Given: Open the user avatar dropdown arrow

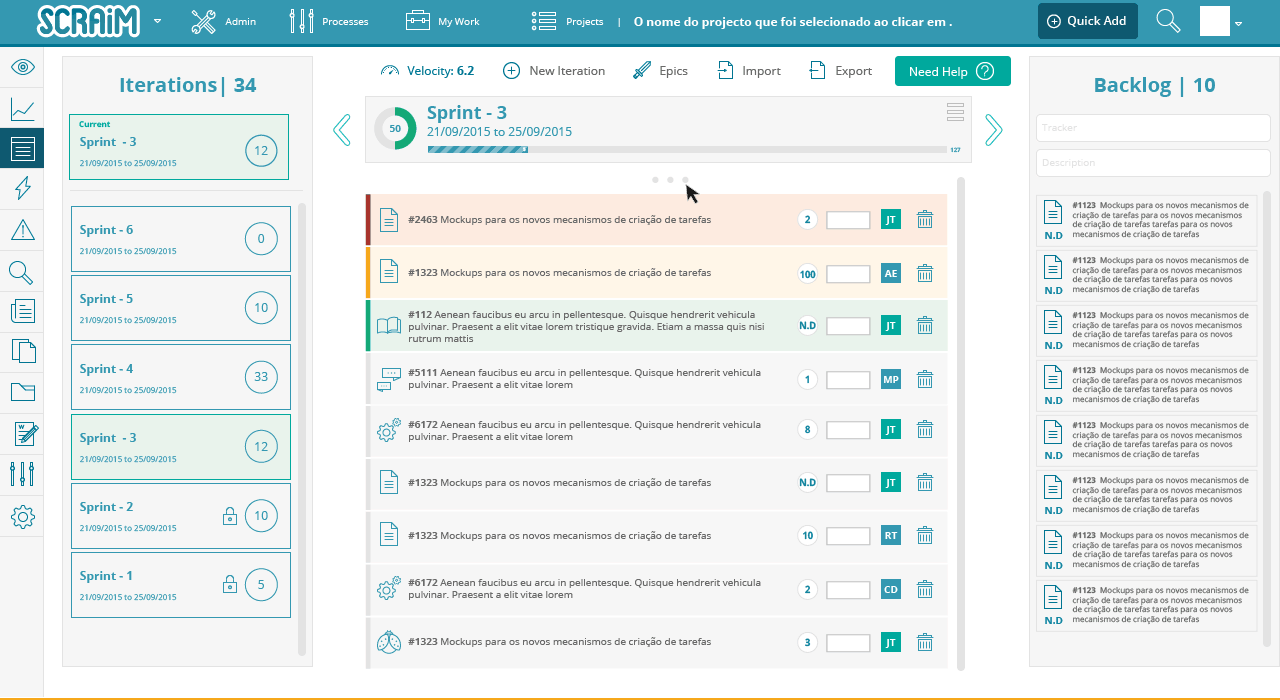Looking at the screenshot, I should (1239, 23).
